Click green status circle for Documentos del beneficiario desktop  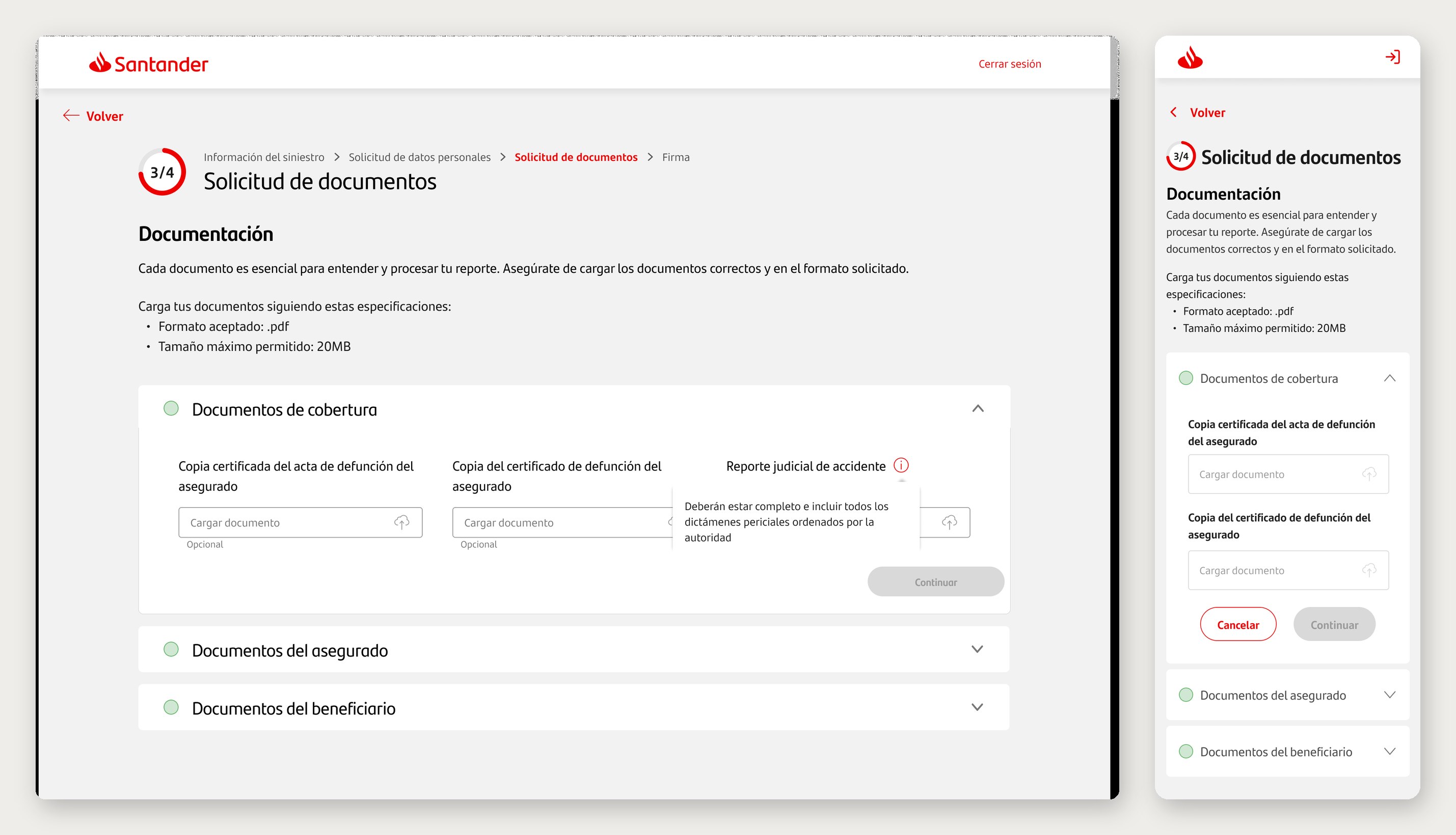[x=171, y=707]
